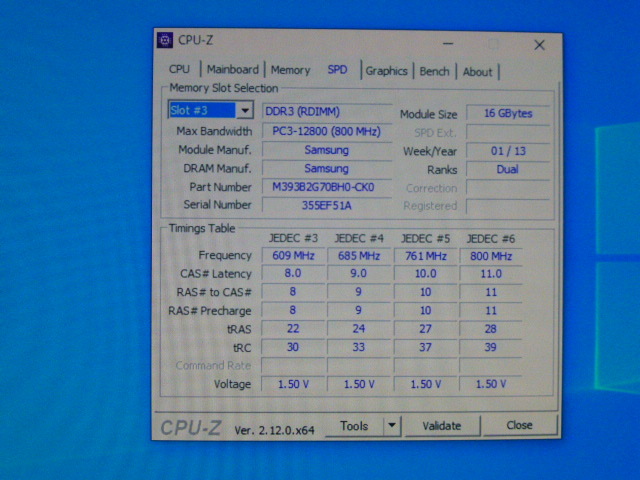Open the Bench tab

(x=434, y=71)
